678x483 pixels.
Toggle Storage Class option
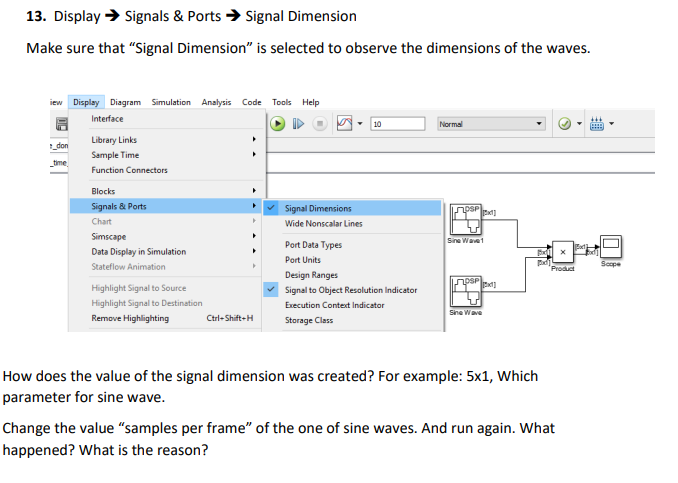pos(352,320)
